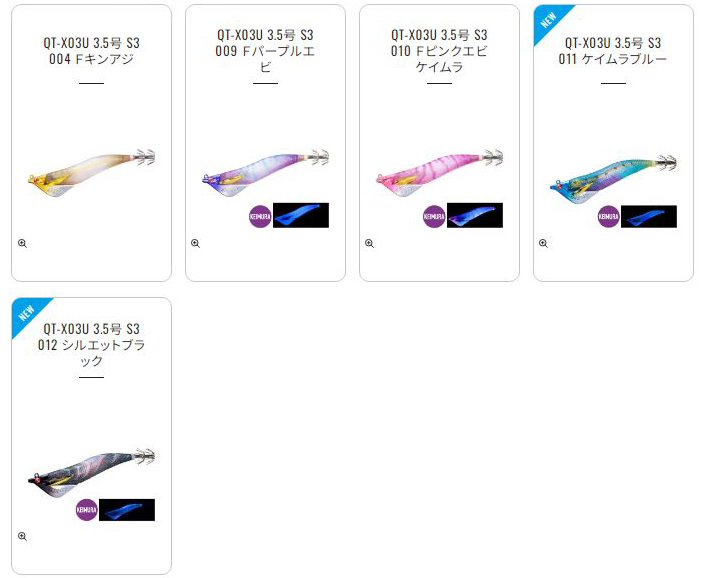View UV glow preview for 011 ケイムラブルー

point(649,217)
